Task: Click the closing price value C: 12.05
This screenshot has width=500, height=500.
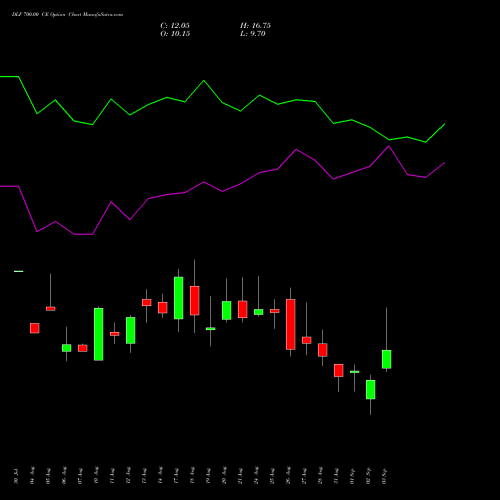Action: point(175,26)
